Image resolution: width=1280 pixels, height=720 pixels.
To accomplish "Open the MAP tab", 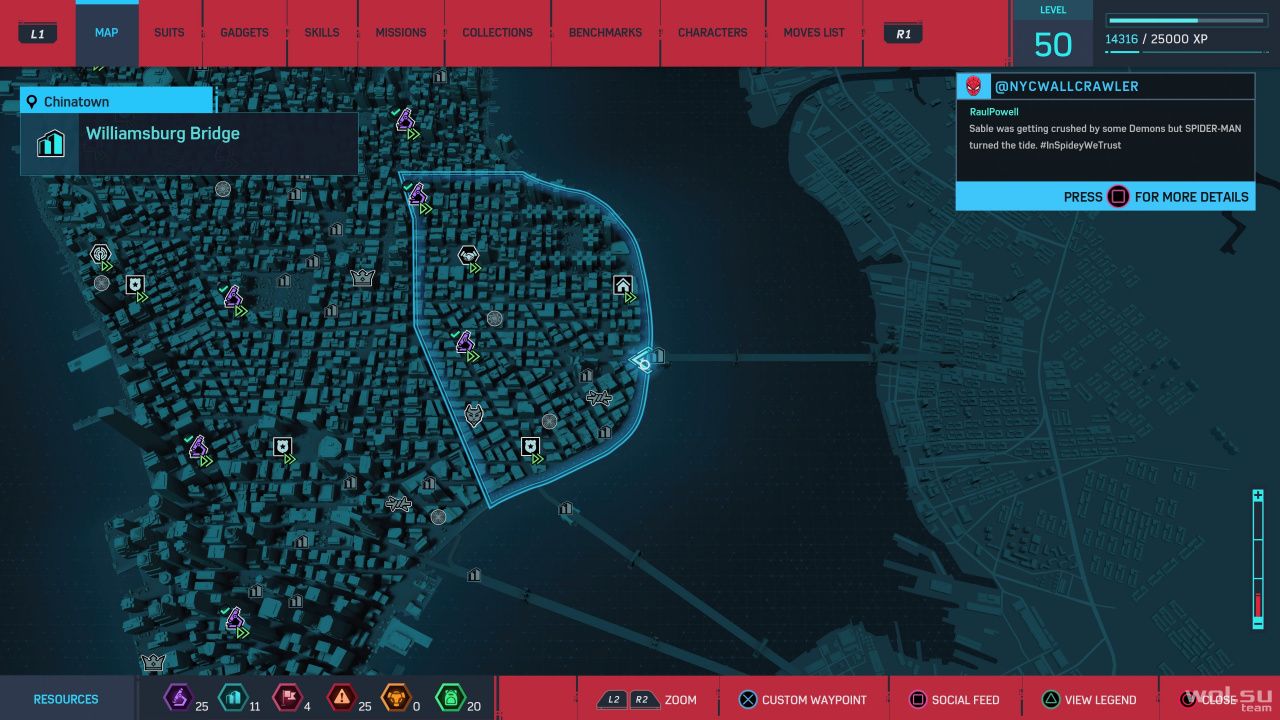I will 106,33.
